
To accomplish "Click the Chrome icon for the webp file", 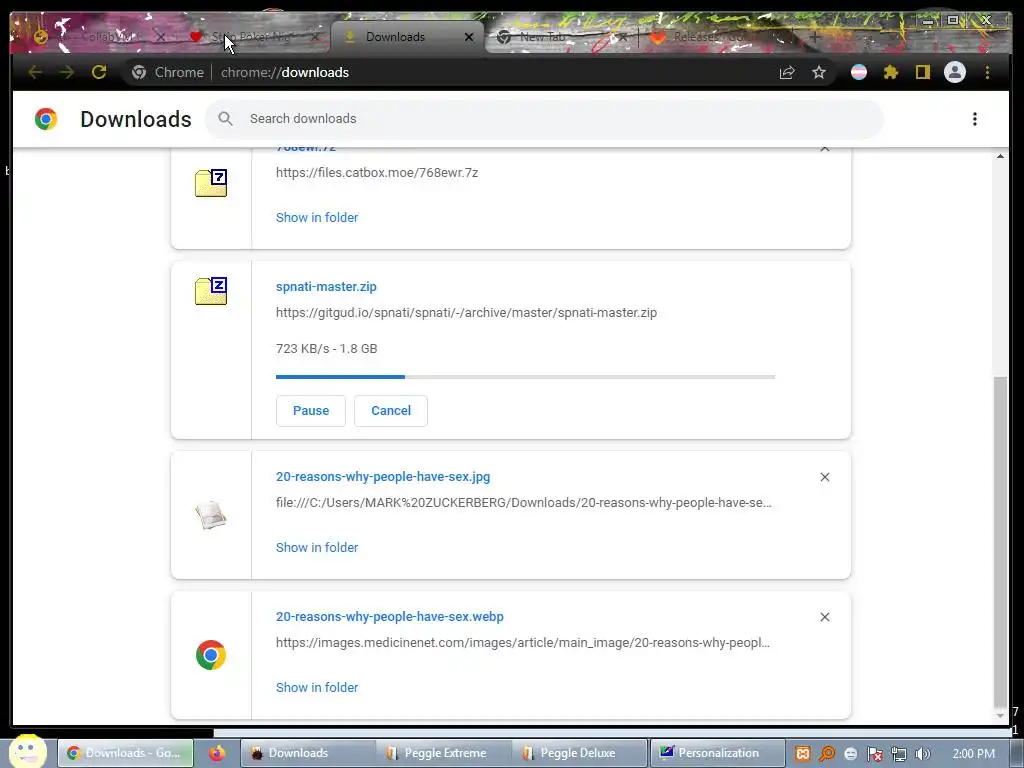I will pyautogui.click(x=211, y=655).
